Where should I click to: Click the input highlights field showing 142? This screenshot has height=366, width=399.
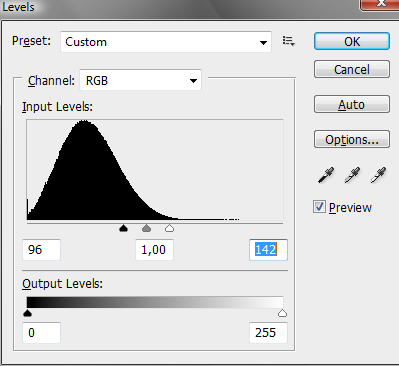pos(268,250)
